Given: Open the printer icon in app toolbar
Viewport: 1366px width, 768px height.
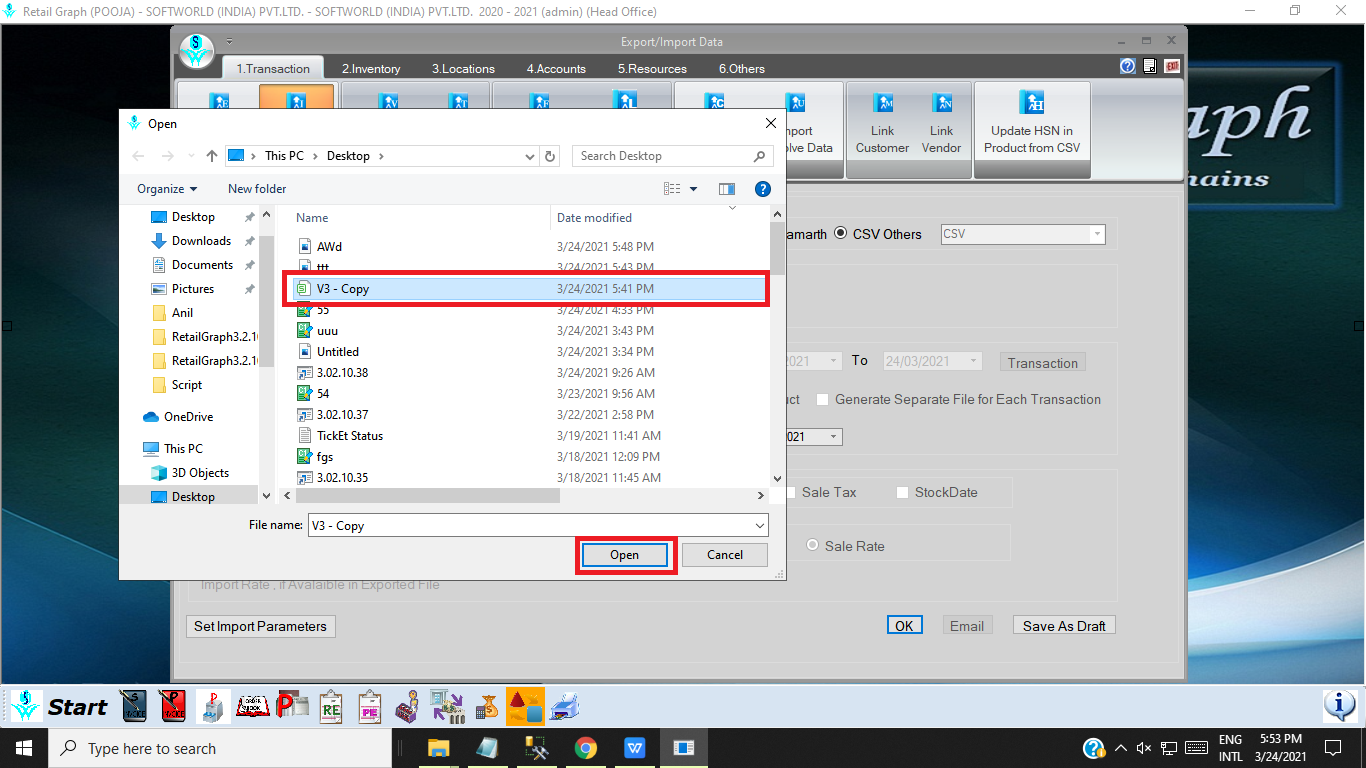Looking at the screenshot, I should [564, 707].
